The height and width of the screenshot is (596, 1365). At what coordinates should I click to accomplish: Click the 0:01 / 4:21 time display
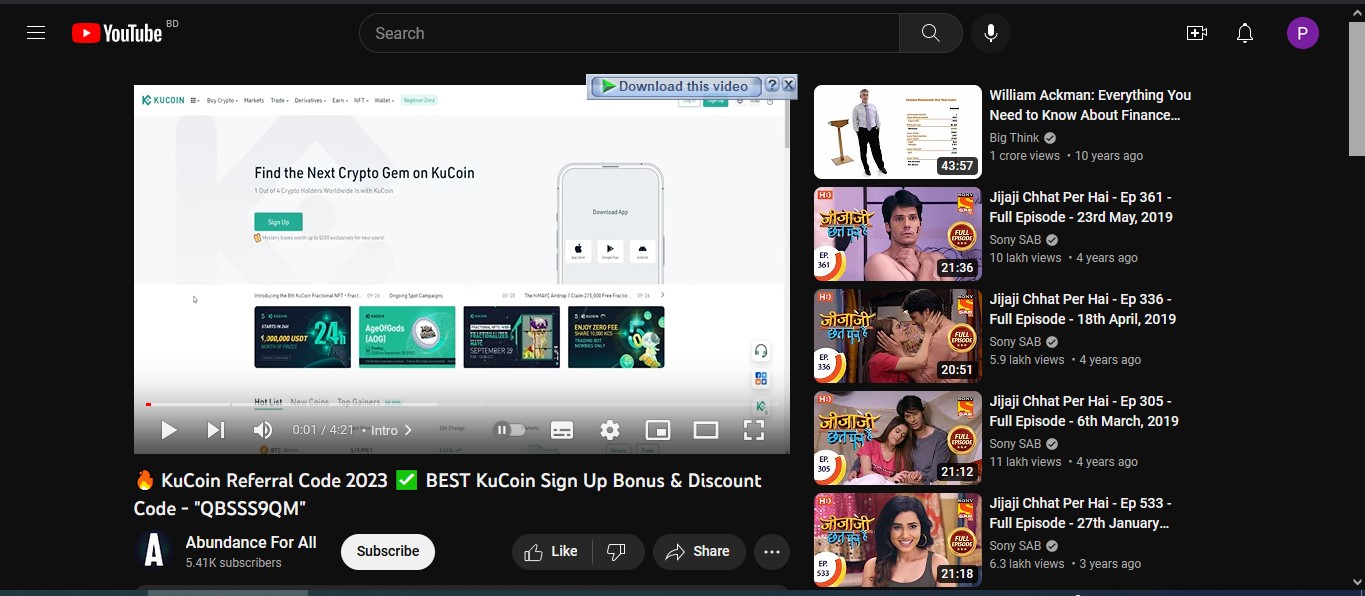[x=324, y=430]
